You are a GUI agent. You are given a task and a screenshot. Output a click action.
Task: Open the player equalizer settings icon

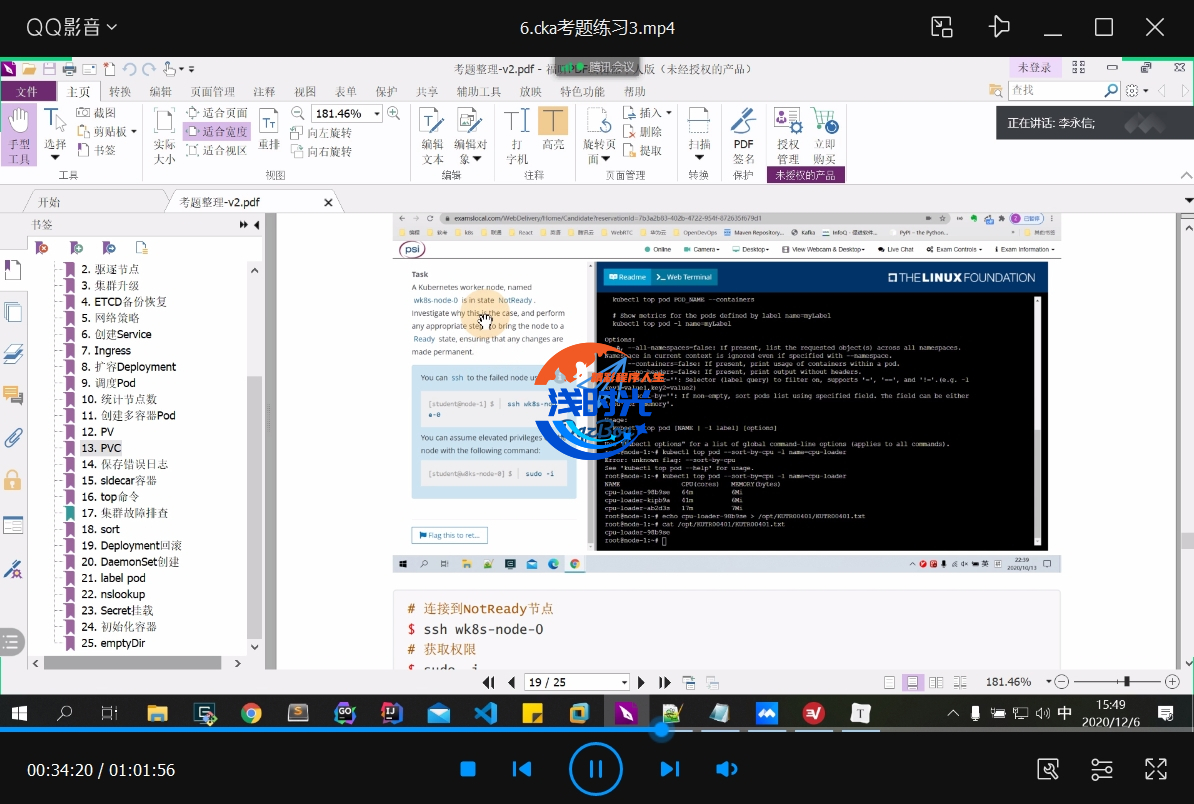1101,769
